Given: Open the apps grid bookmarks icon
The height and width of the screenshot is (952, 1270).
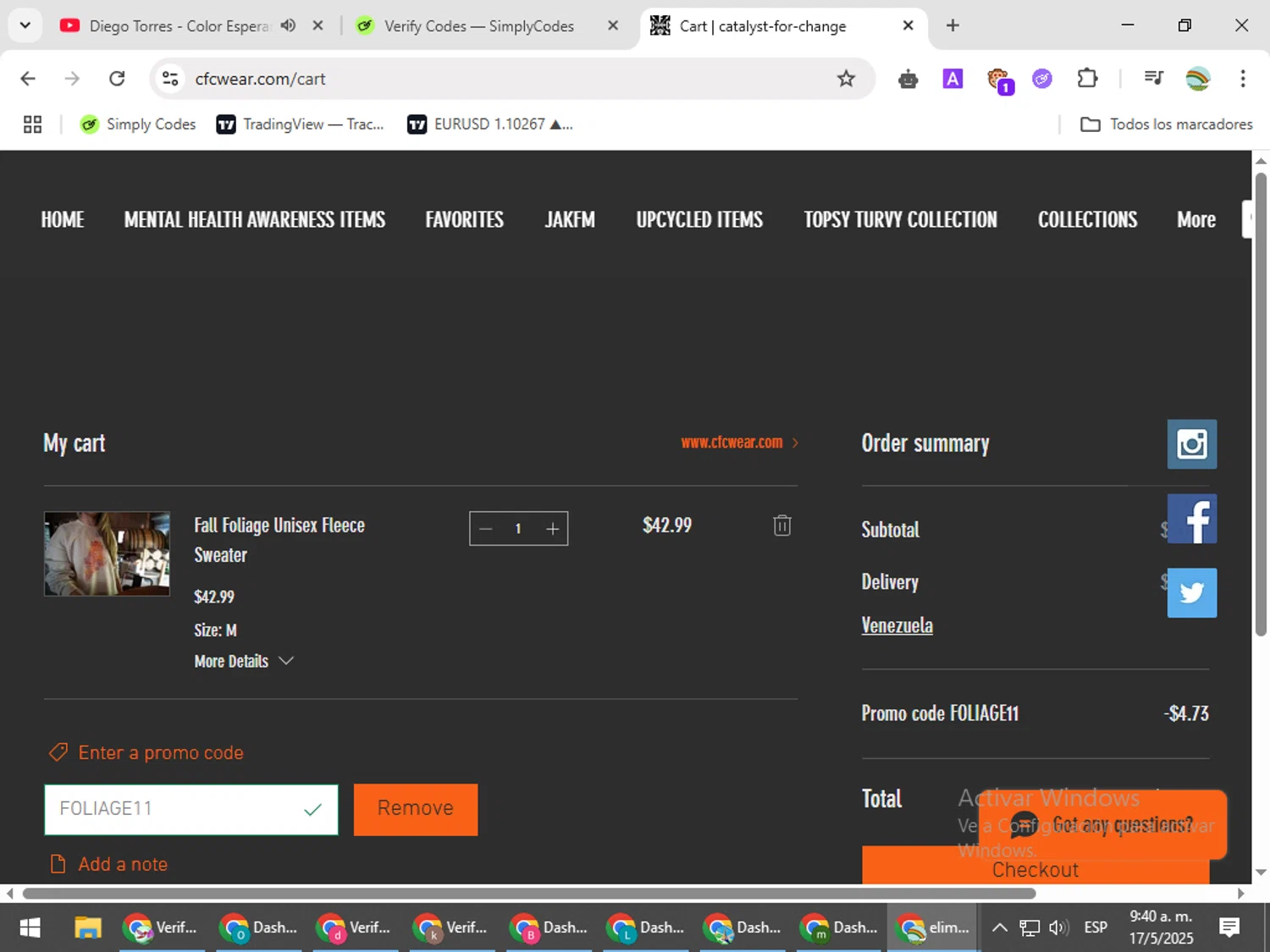Looking at the screenshot, I should [x=32, y=124].
